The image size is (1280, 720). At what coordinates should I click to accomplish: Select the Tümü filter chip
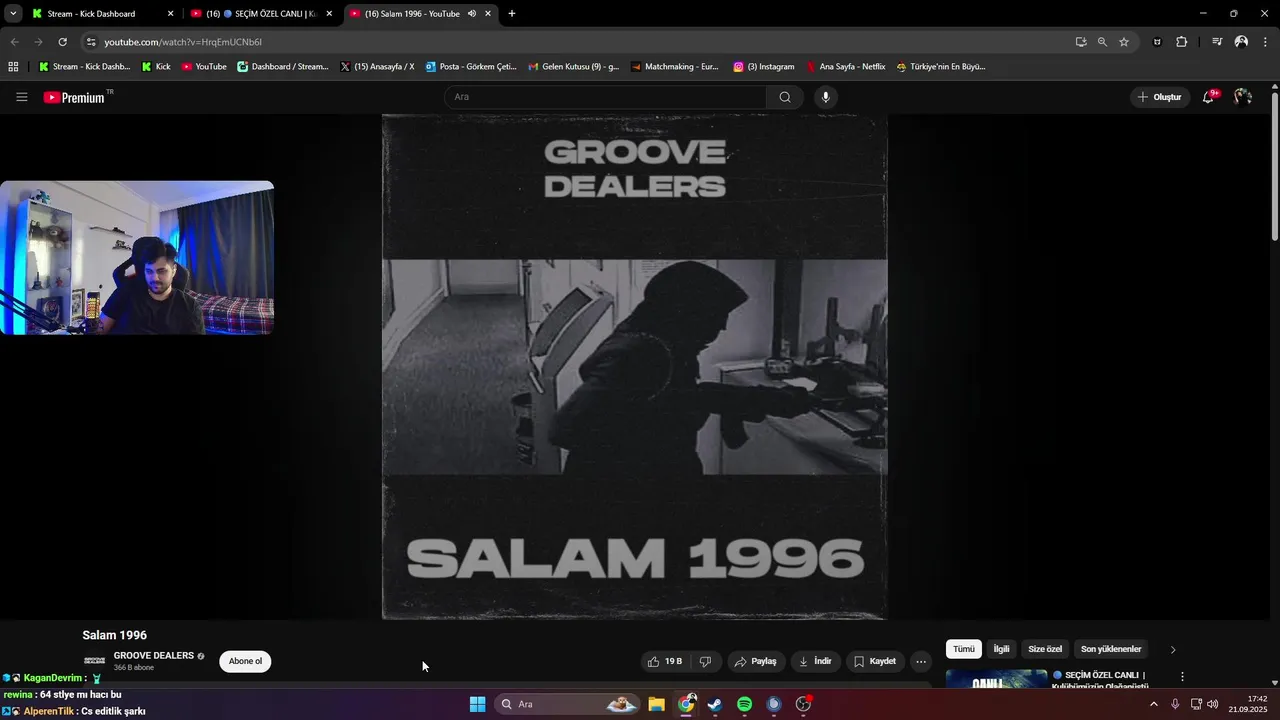tap(964, 649)
